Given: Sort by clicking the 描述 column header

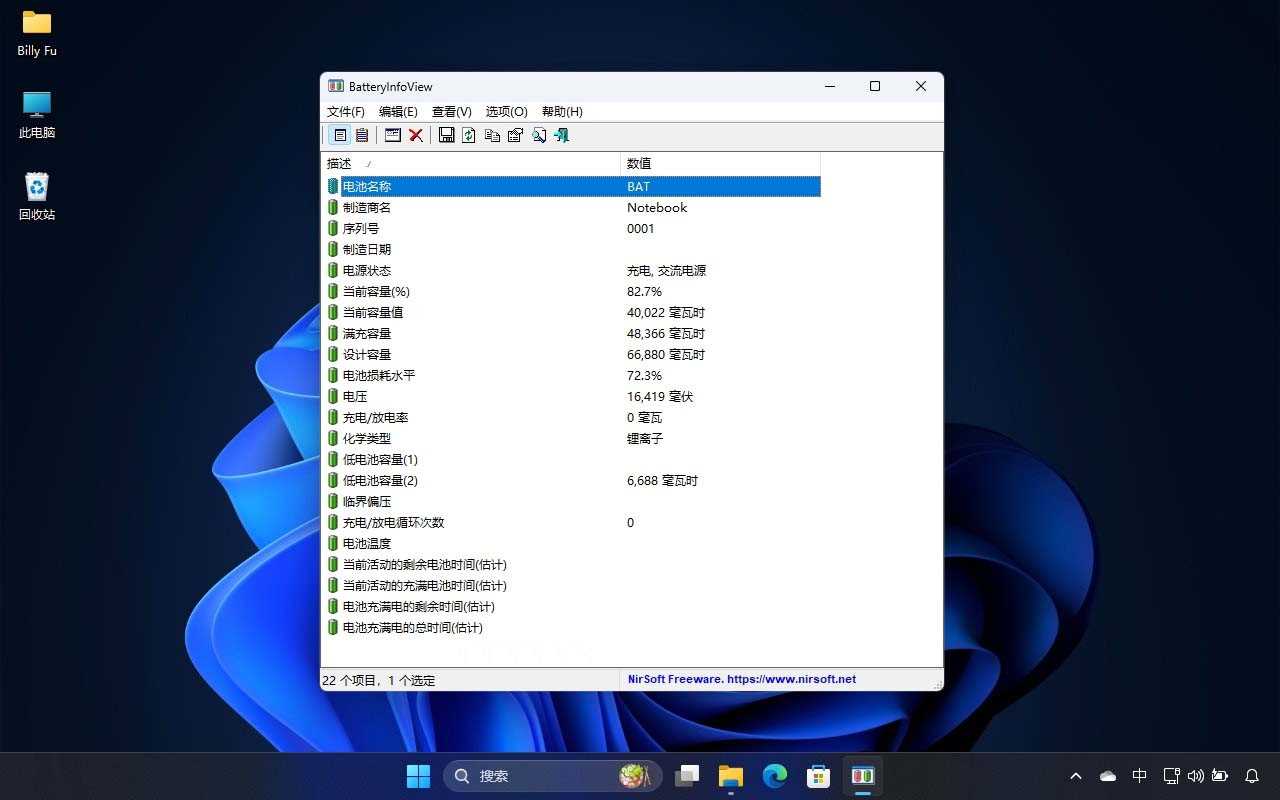Looking at the screenshot, I should [x=338, y=163].
